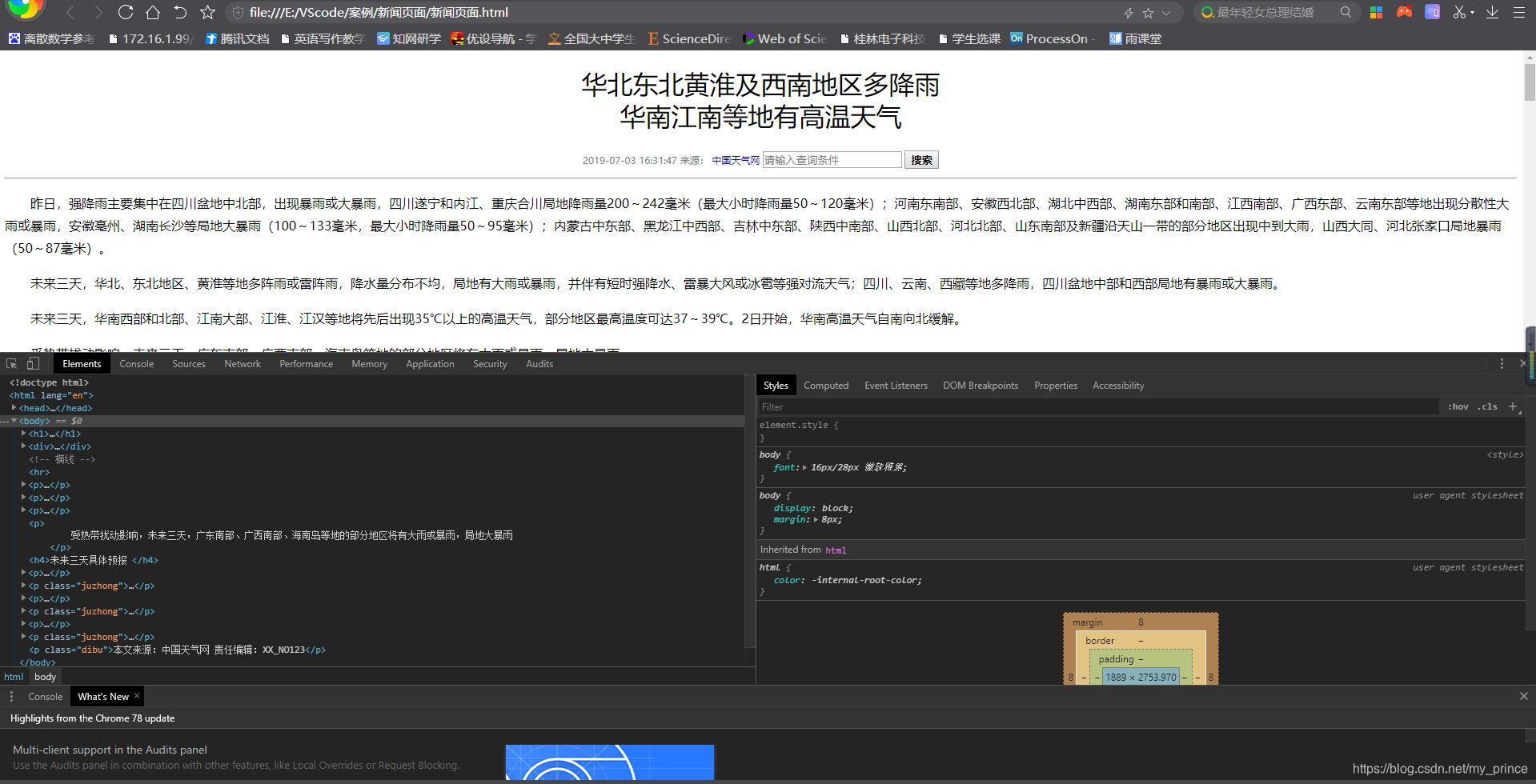
Task: Expand the font shorthand property triangle
Action: click(804, 468)
